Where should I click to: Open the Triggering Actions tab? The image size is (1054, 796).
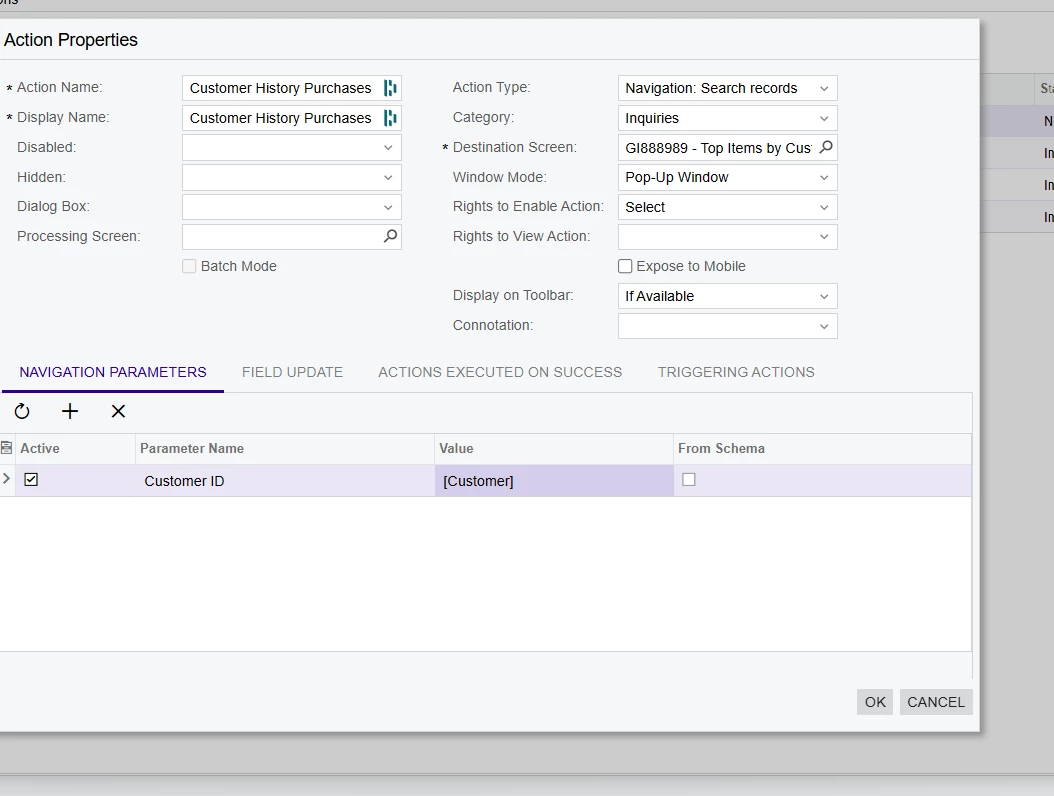[736, 372]
